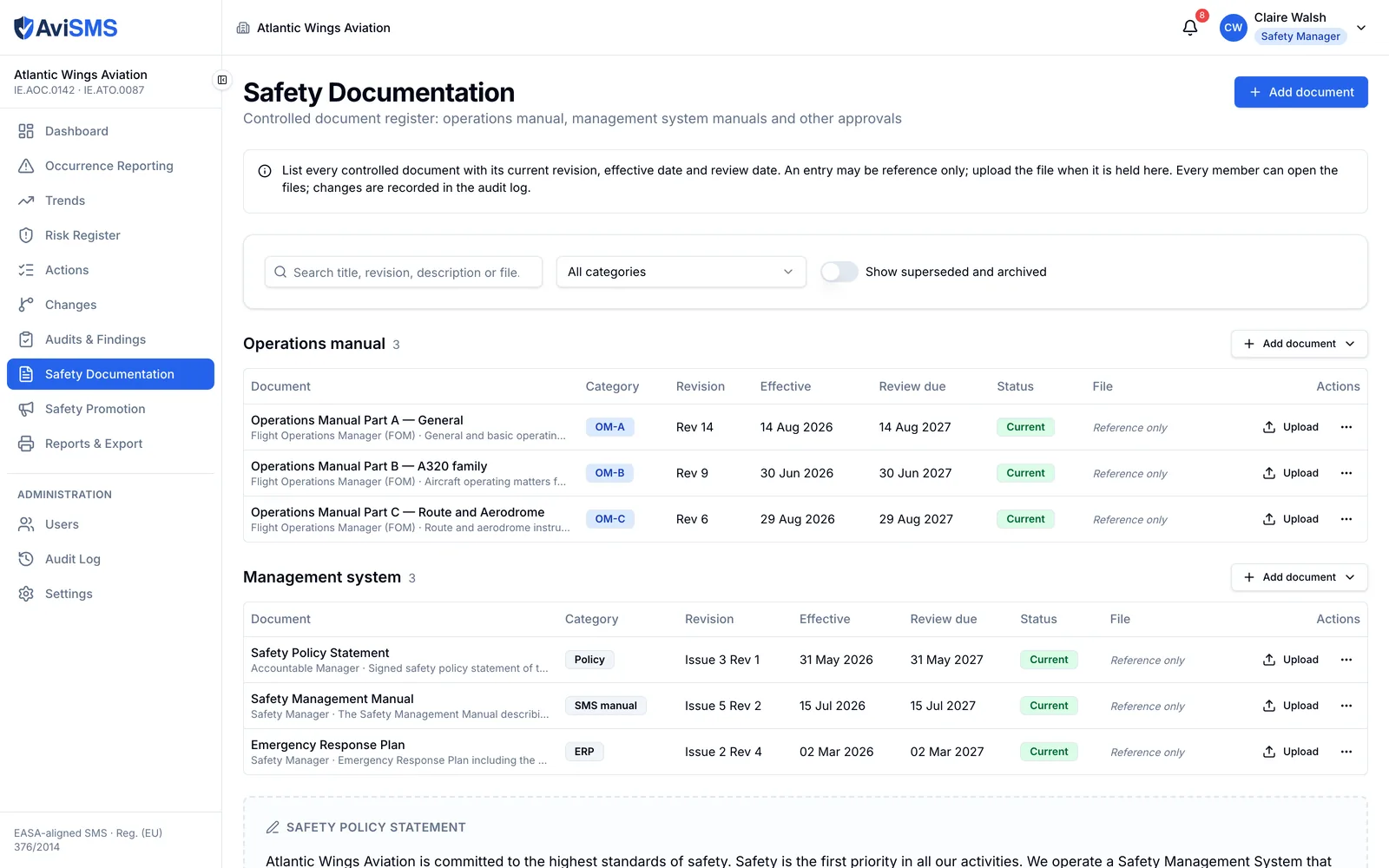Open the Trends page
Image resolution: width=1389 pixels, height=868 pixels.
(110, 201)
